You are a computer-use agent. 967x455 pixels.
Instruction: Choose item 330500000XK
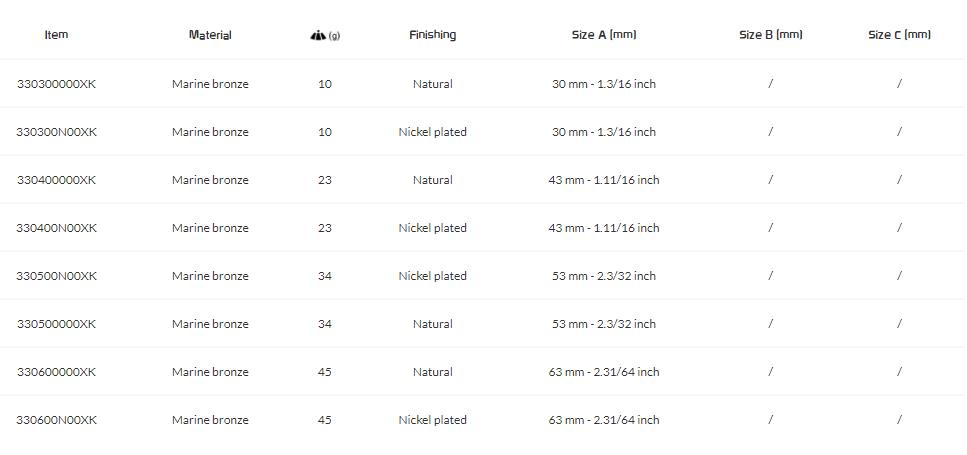[56, 324]
